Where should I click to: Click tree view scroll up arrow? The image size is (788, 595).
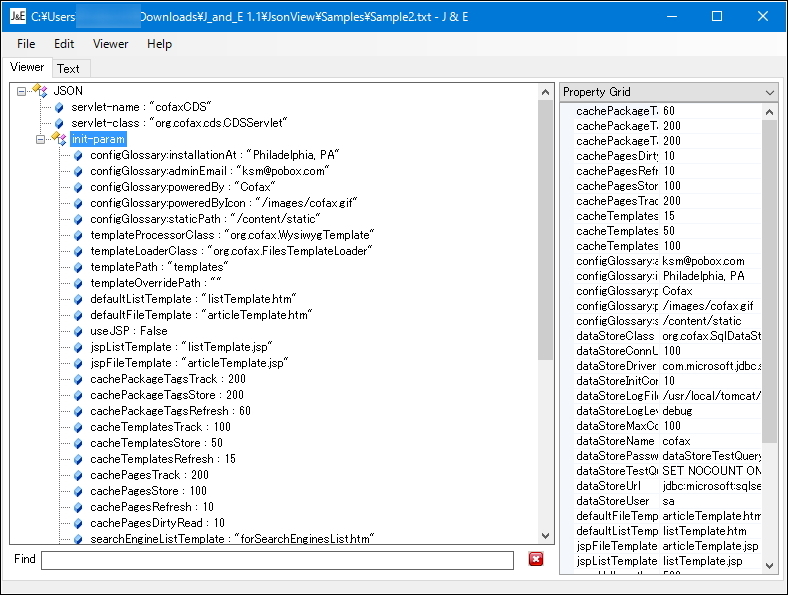545,92
